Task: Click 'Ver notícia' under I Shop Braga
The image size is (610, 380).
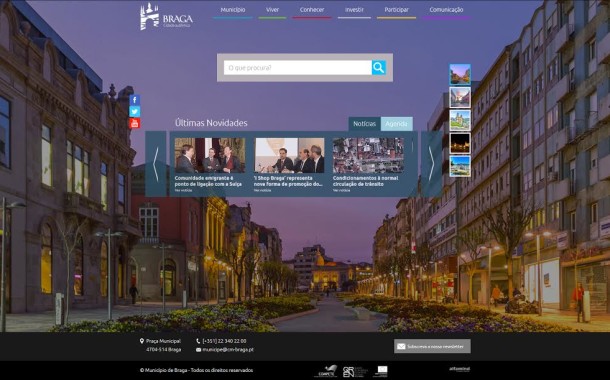Action: (x=263, y=191)
